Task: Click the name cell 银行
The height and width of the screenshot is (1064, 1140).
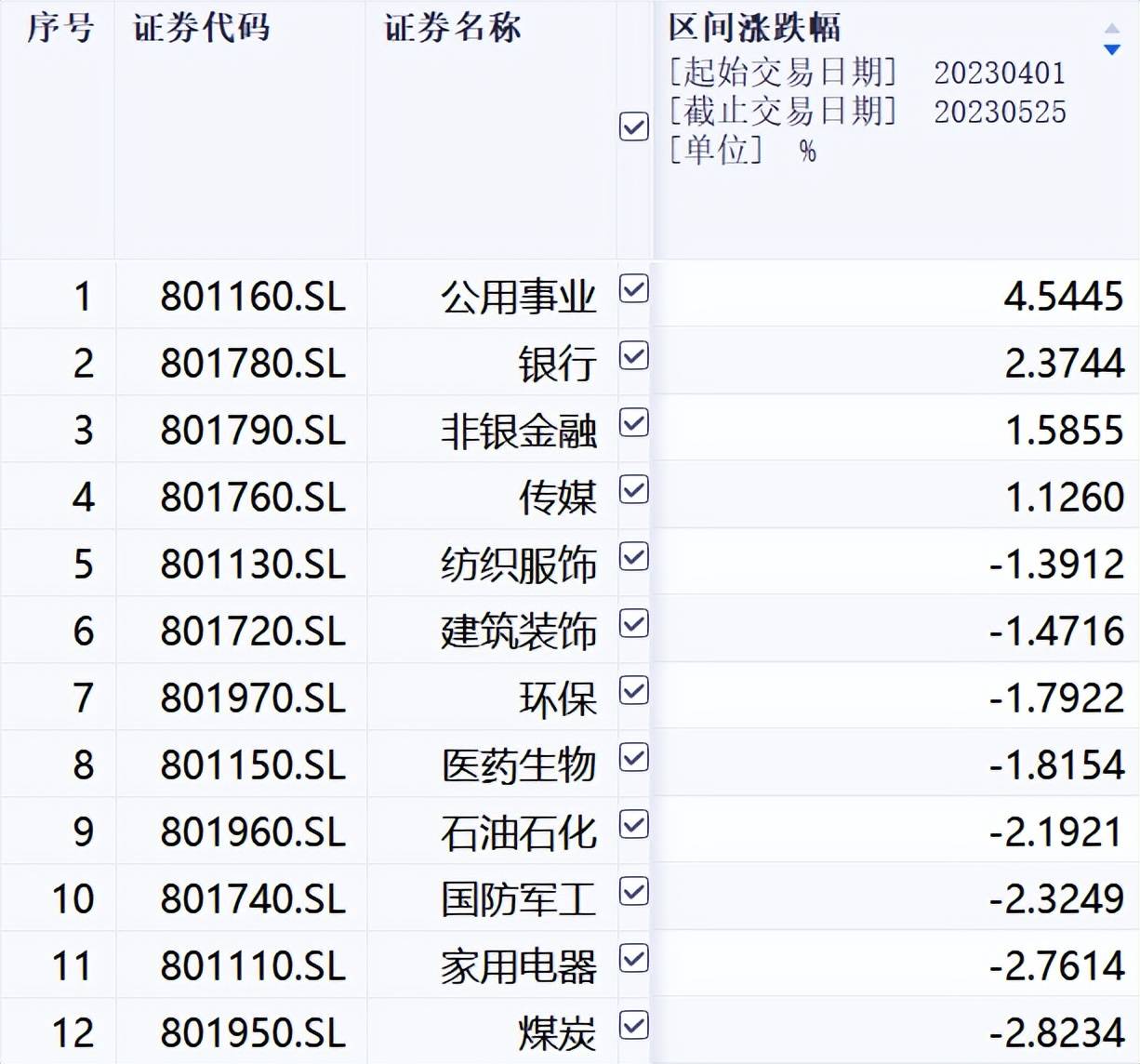Action: (x=558, y=364)
